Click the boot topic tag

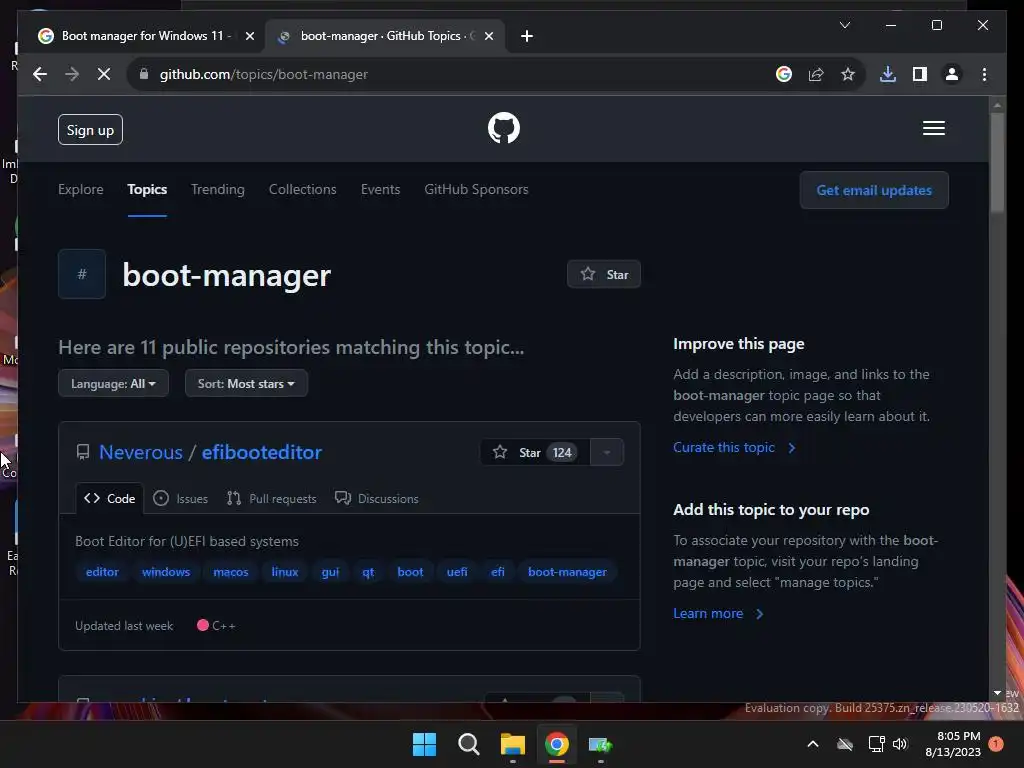(410, 571)
